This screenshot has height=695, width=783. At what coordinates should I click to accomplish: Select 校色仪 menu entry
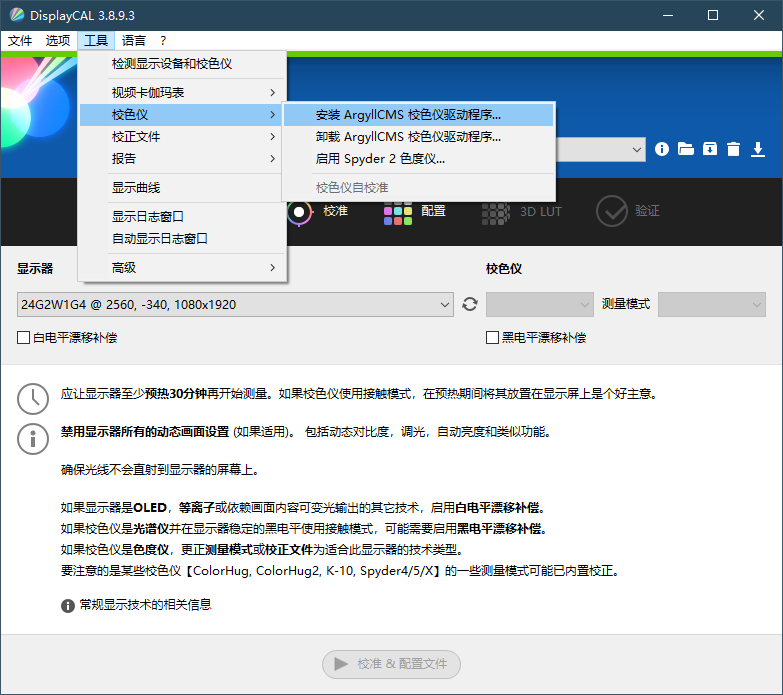pos(182,115)
